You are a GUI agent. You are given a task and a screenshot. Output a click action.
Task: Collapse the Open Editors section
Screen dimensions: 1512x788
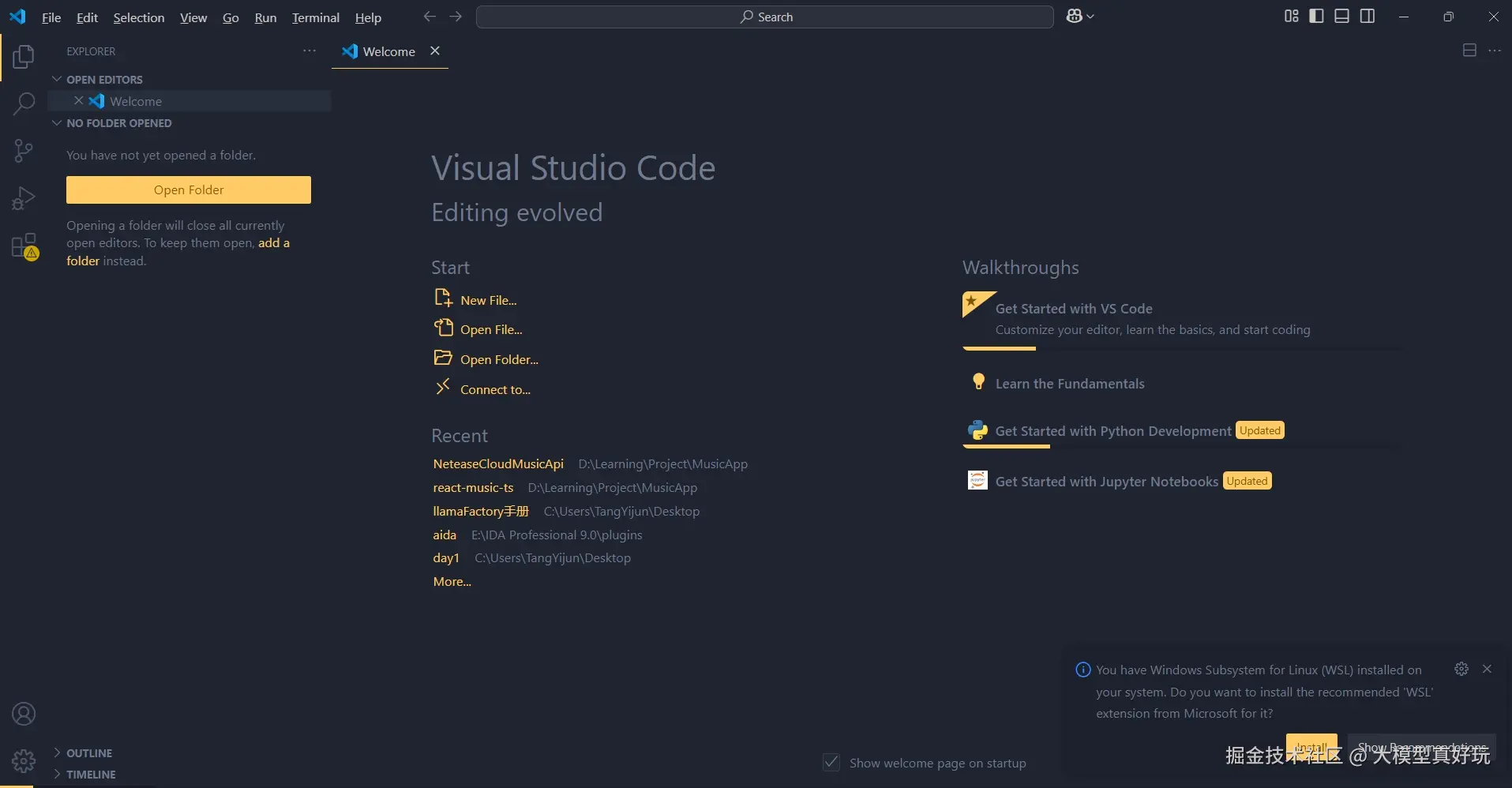click(57, 80)
